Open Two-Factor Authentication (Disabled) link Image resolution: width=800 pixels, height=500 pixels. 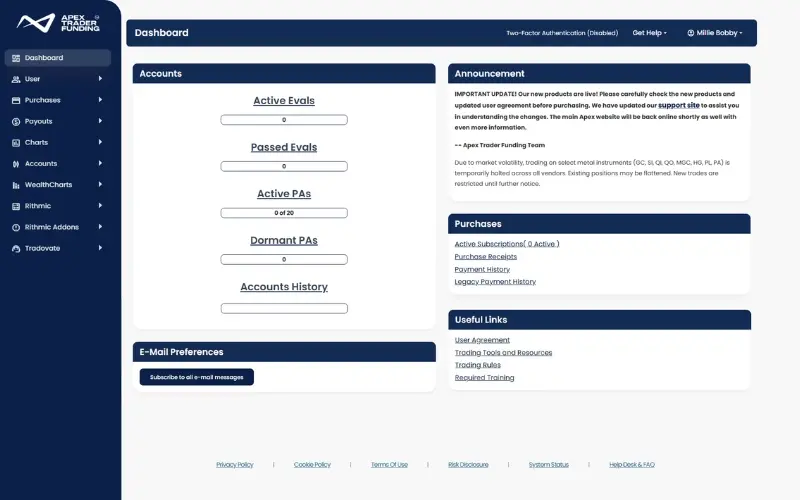point(562,33)
